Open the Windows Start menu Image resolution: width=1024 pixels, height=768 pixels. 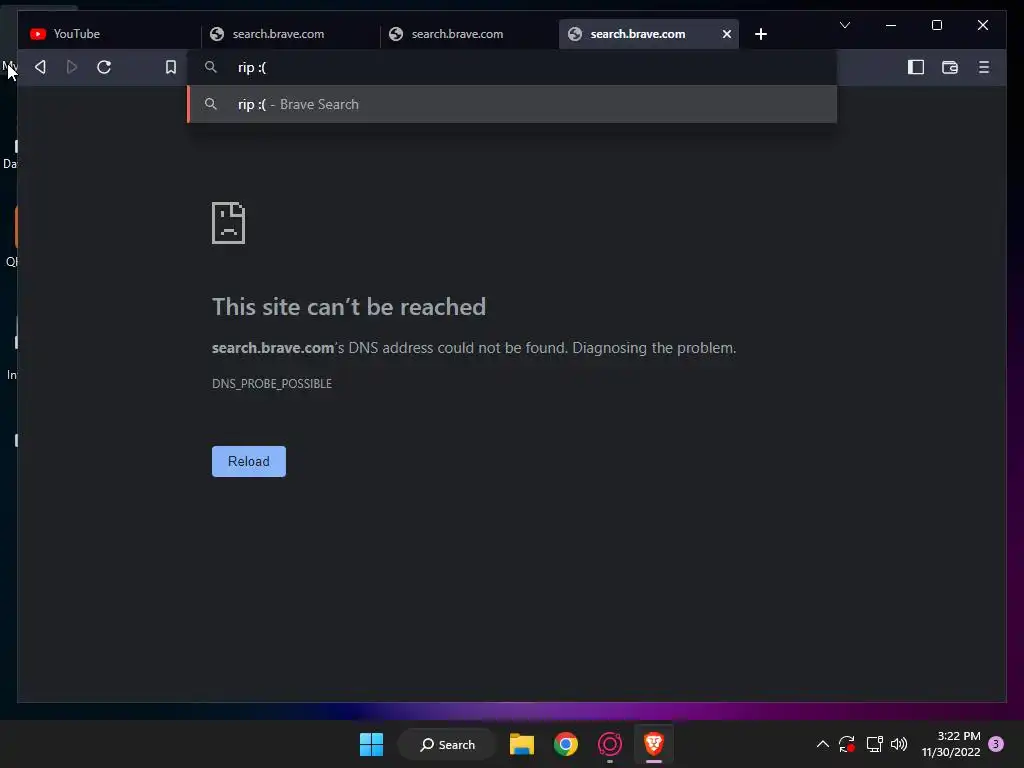(x=372, y=744)
